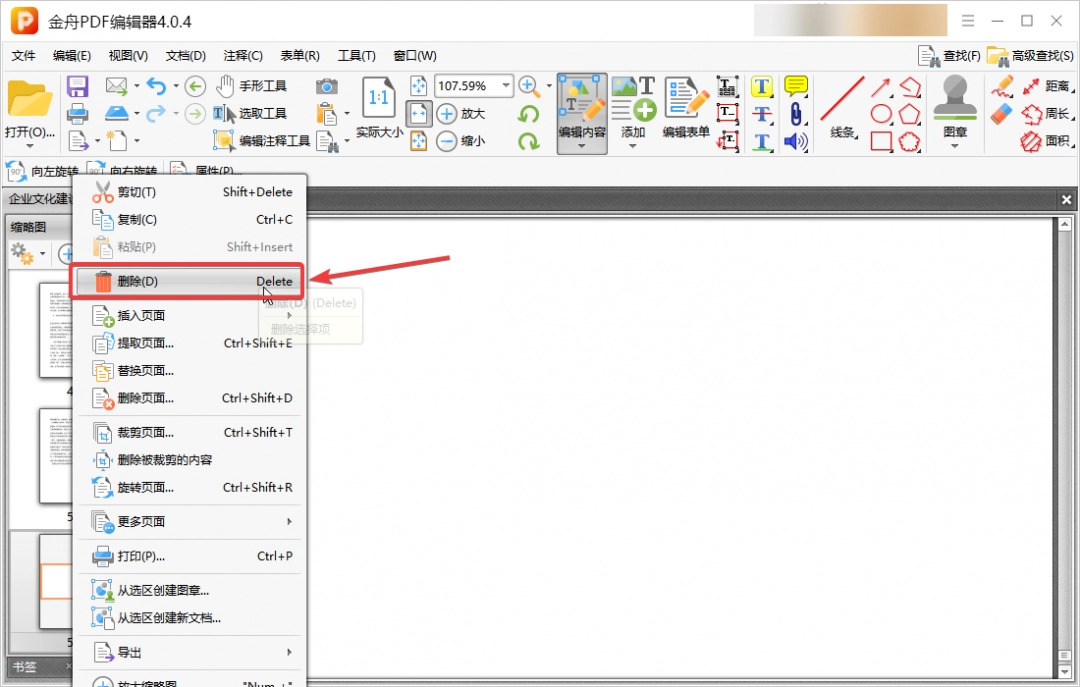Open the Stamp (图章) tool

pos(955,108)
